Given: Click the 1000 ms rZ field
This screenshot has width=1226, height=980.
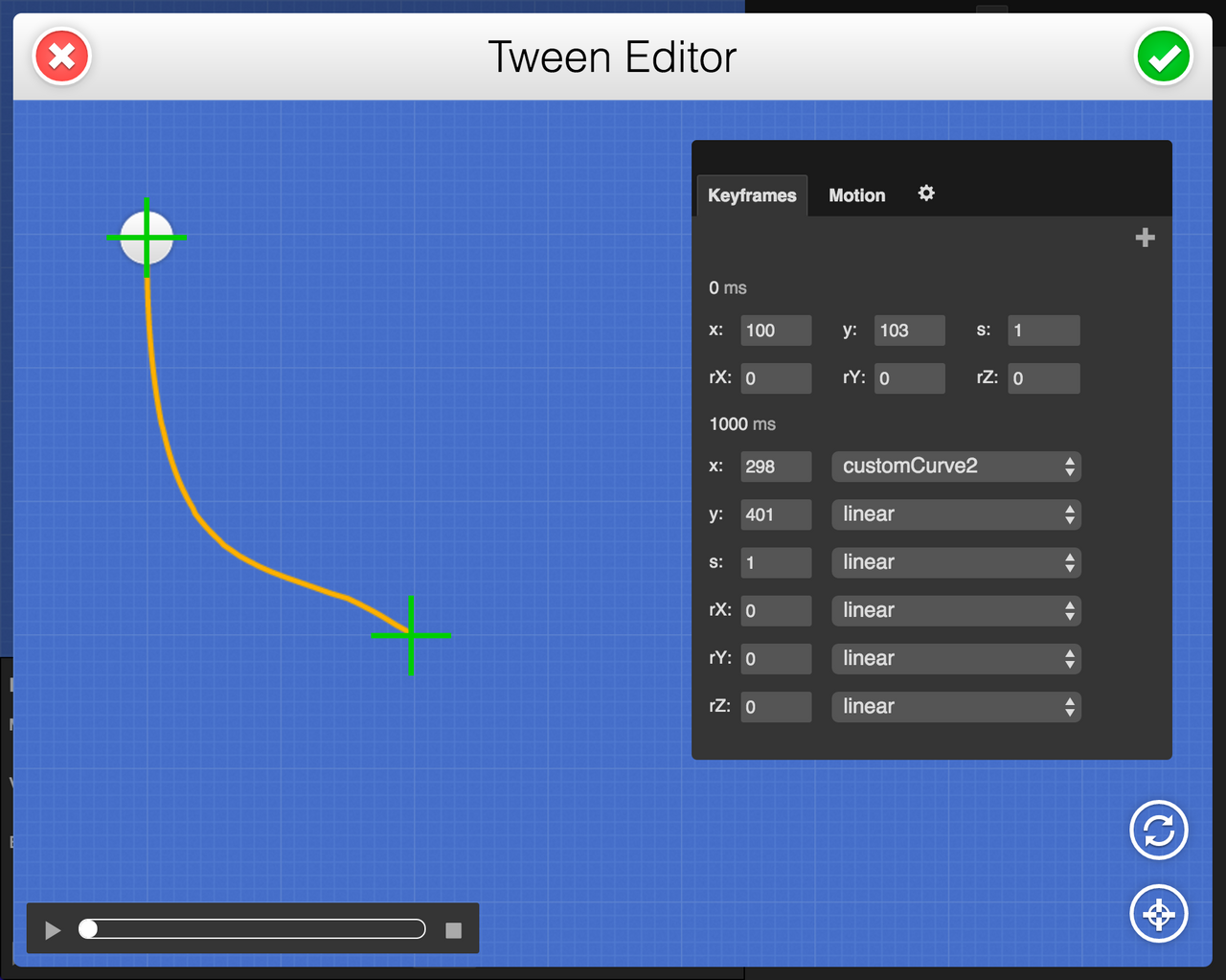Looking at the screenshot, I should 777,706.
